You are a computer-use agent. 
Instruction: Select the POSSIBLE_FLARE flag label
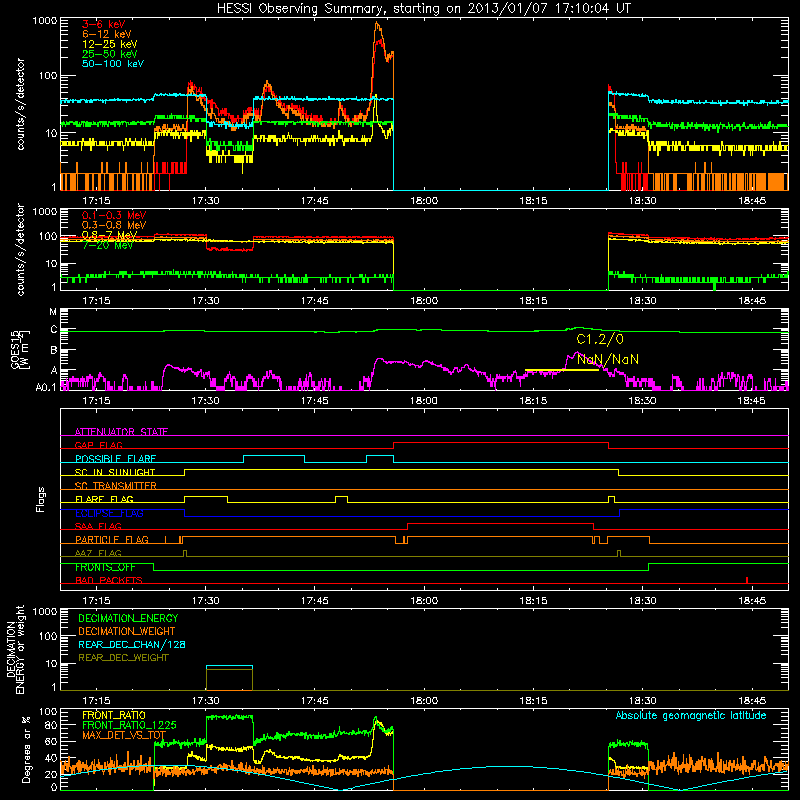click(x=115, y=459)
